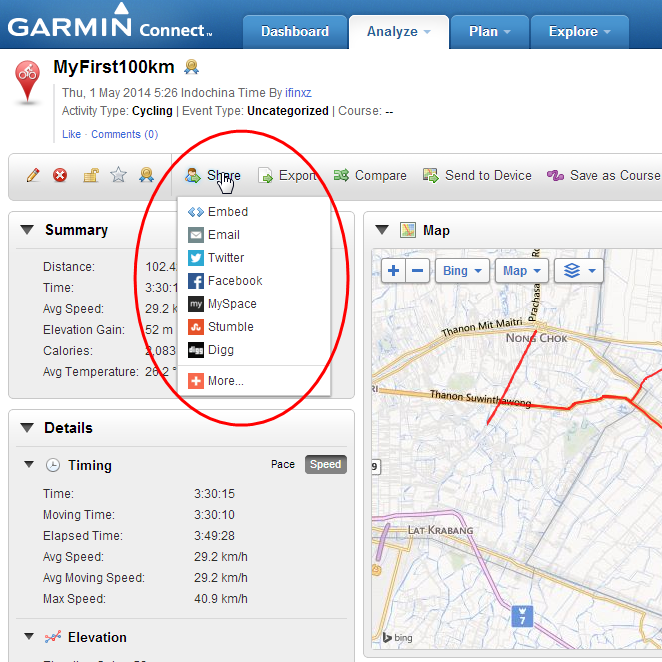The height and width of the screenshot is (662, 662).
Task: Click the Email envelope icon
Action: (196, 235)
